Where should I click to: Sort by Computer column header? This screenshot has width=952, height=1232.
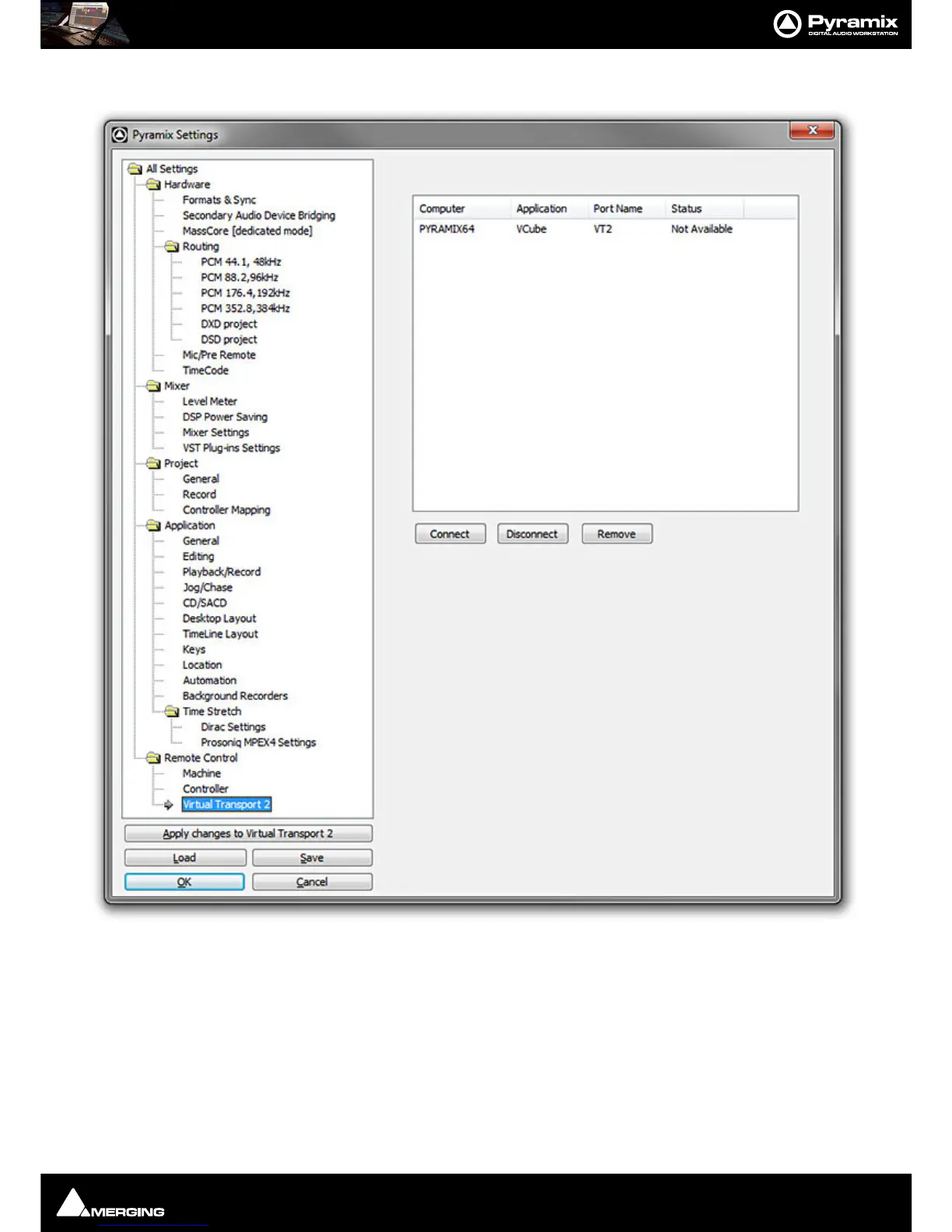[462, 208]
